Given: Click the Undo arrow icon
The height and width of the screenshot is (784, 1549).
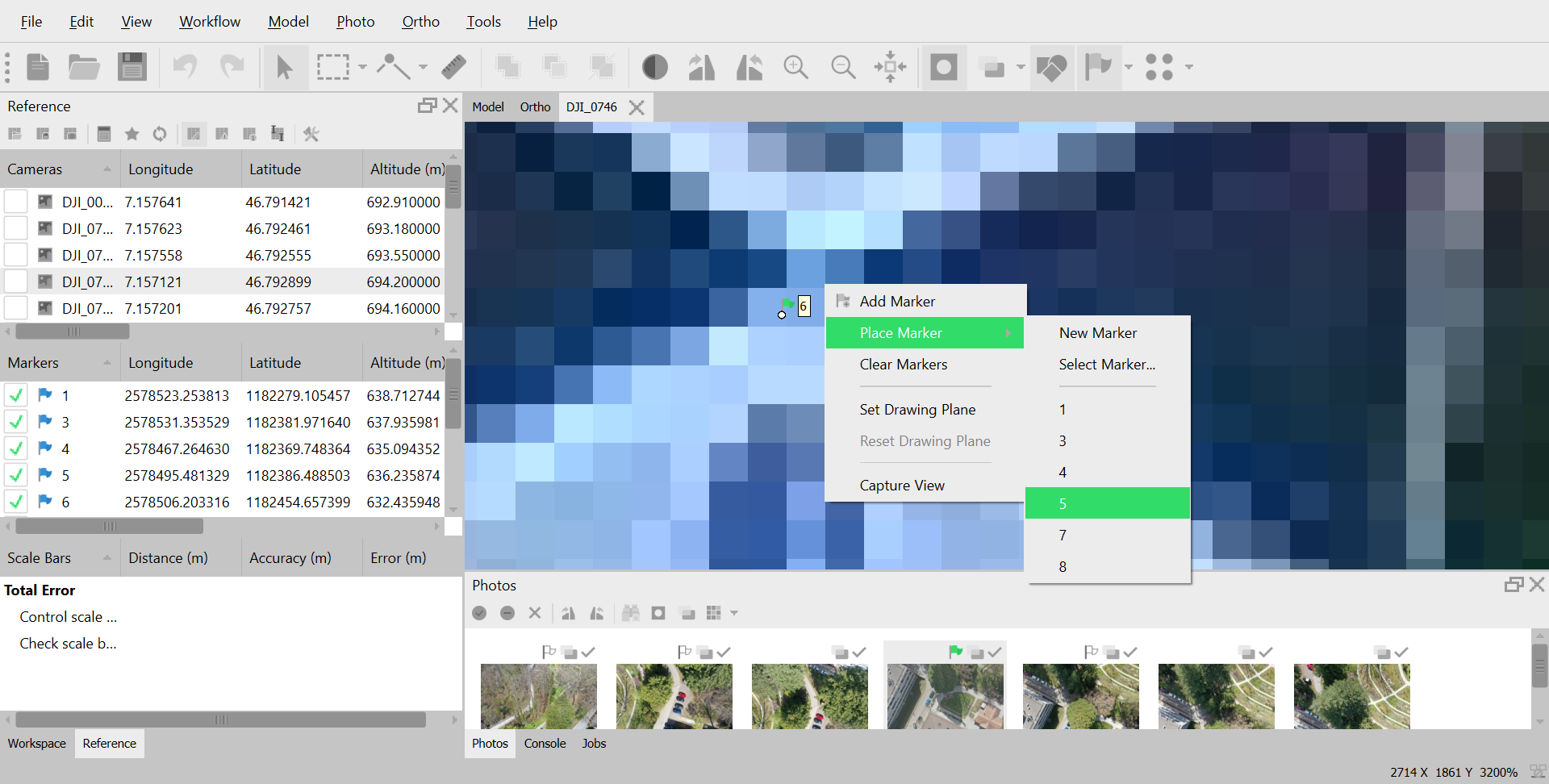Looking at the screenshot, I should 185,67.
